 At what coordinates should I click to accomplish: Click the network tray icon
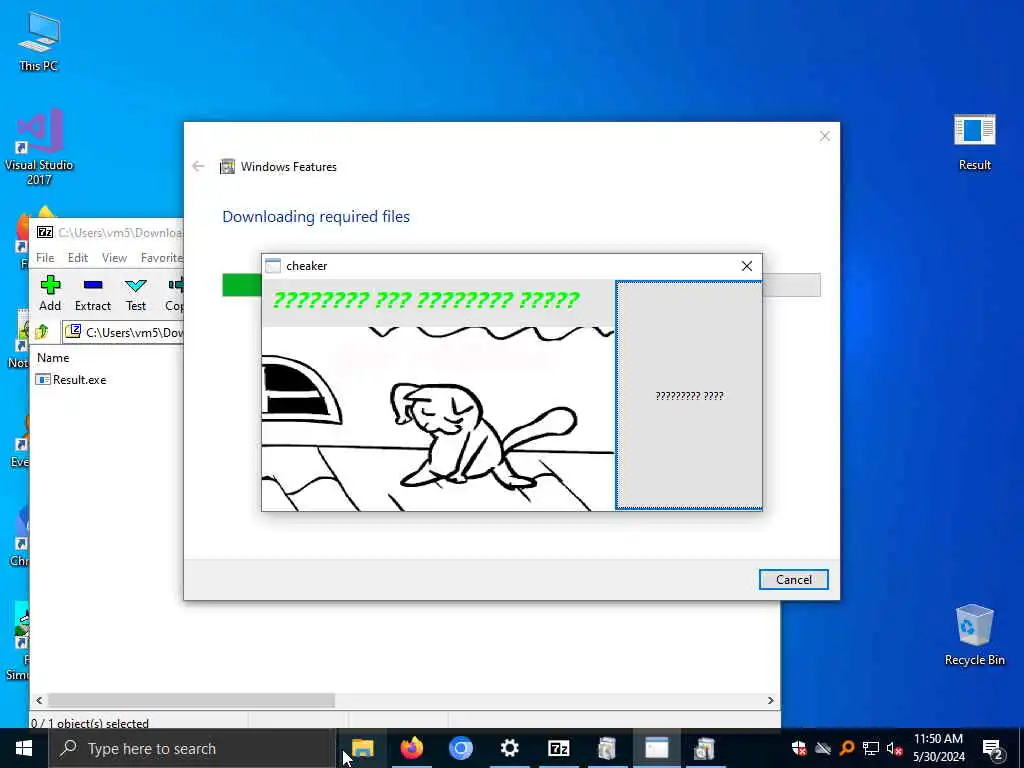click(x=871, y=748)
